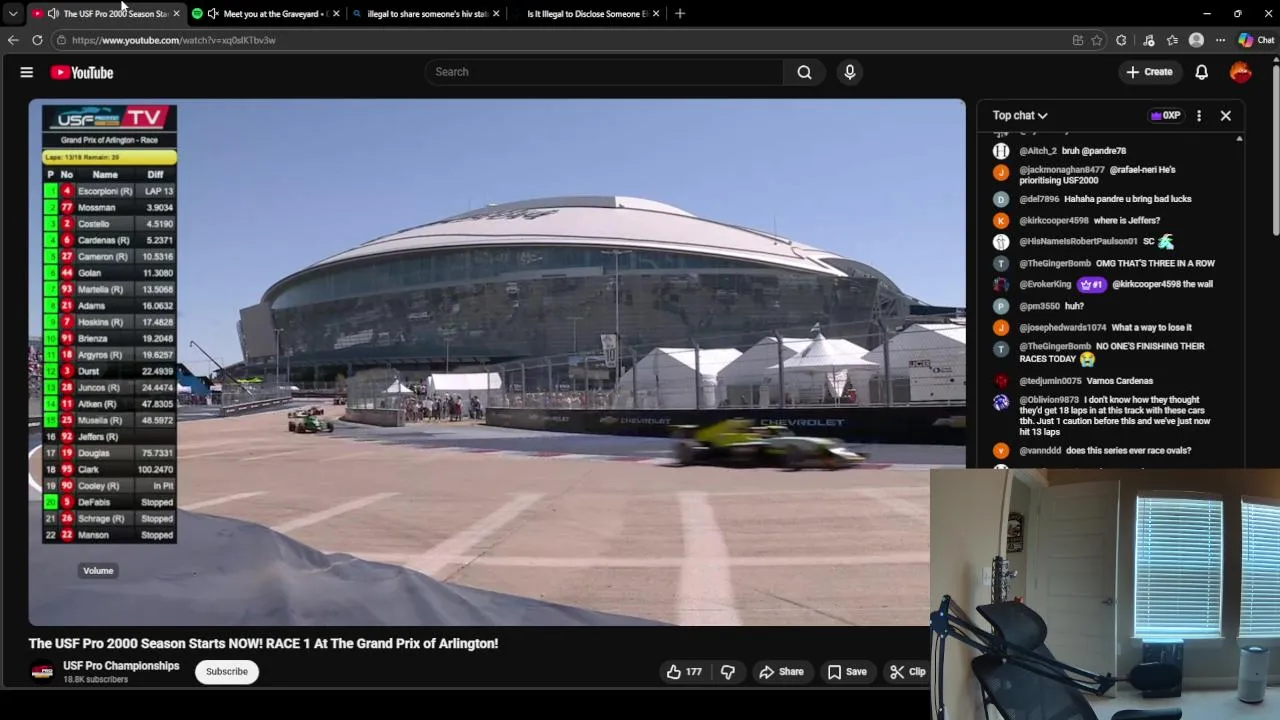Viewport: 1280px width, 720px height.
Task: Open @jackmonaghan8477 chat author name
Action: [x=1062, y=170]
